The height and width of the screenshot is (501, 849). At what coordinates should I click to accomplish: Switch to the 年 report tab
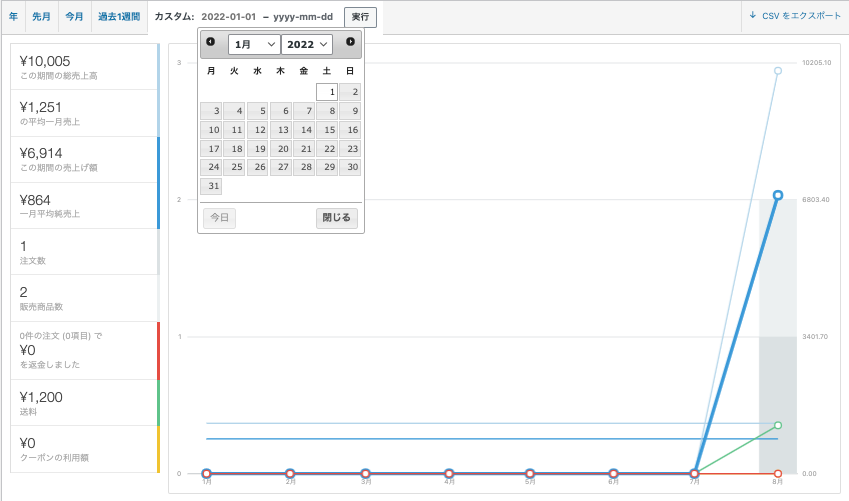13,16
